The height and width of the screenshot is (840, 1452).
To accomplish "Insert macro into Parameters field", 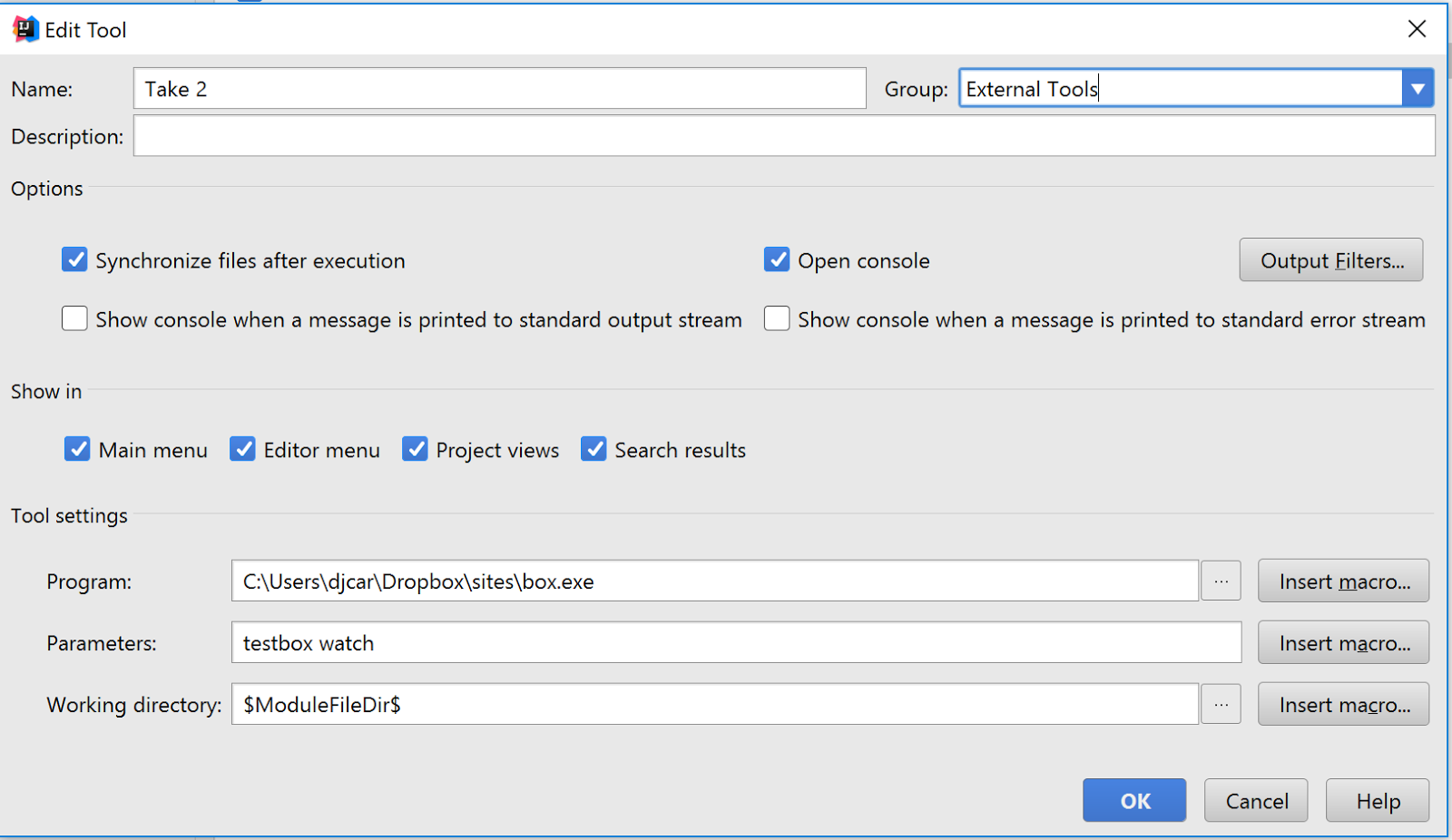I will pyautogui.click(x=1343, y=642).
